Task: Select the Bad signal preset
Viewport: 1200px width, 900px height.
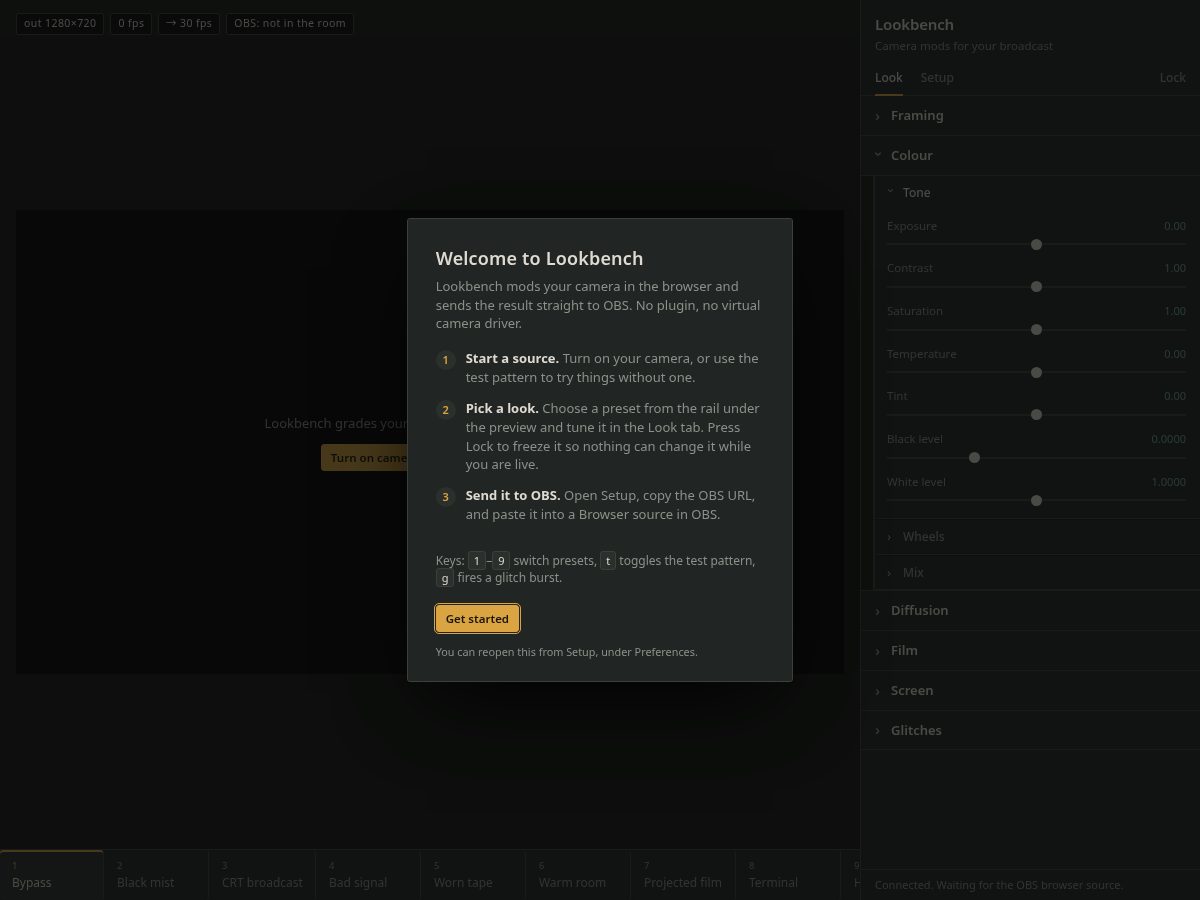Action: [x=368, y=874]
